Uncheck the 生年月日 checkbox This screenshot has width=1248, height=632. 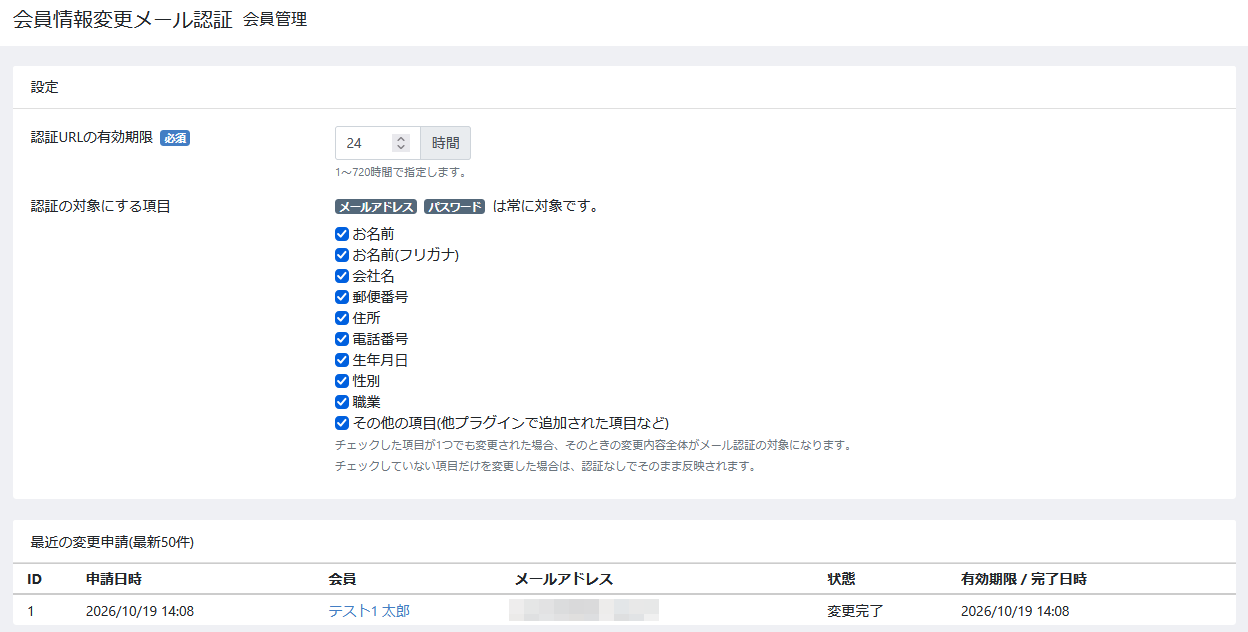coord(342,360)
